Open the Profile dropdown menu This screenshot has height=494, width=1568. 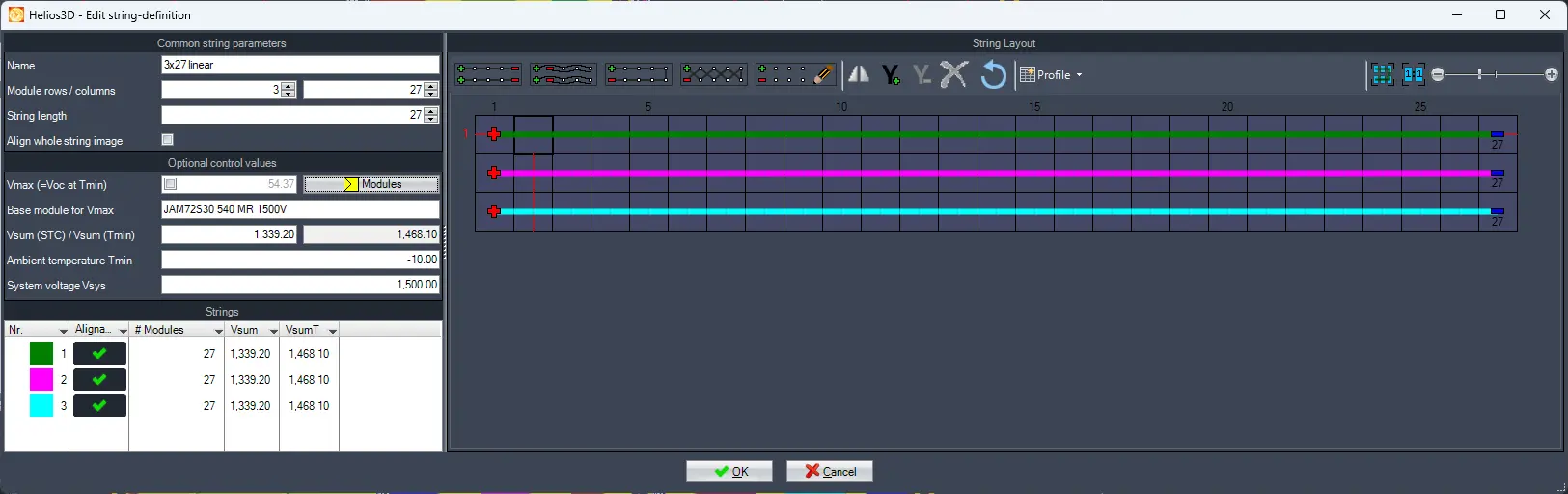(x=1052, y=74)
